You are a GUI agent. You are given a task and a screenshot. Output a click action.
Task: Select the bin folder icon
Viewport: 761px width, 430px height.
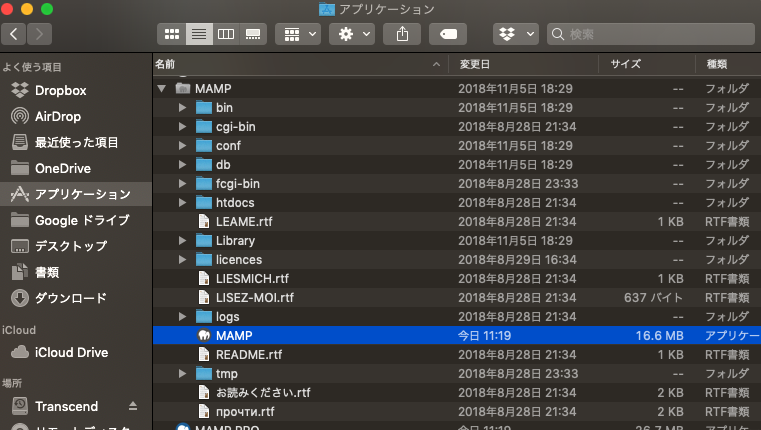(204, 107)
